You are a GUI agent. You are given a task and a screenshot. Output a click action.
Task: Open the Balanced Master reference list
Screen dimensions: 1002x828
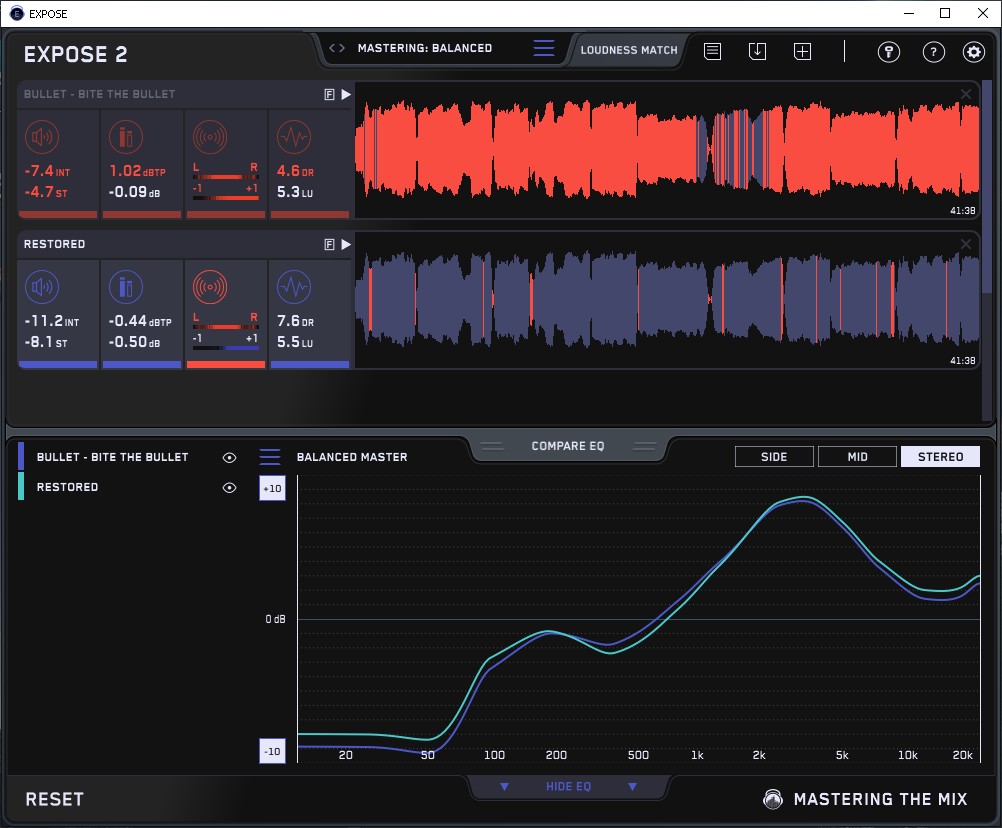[x=270, y=457]
